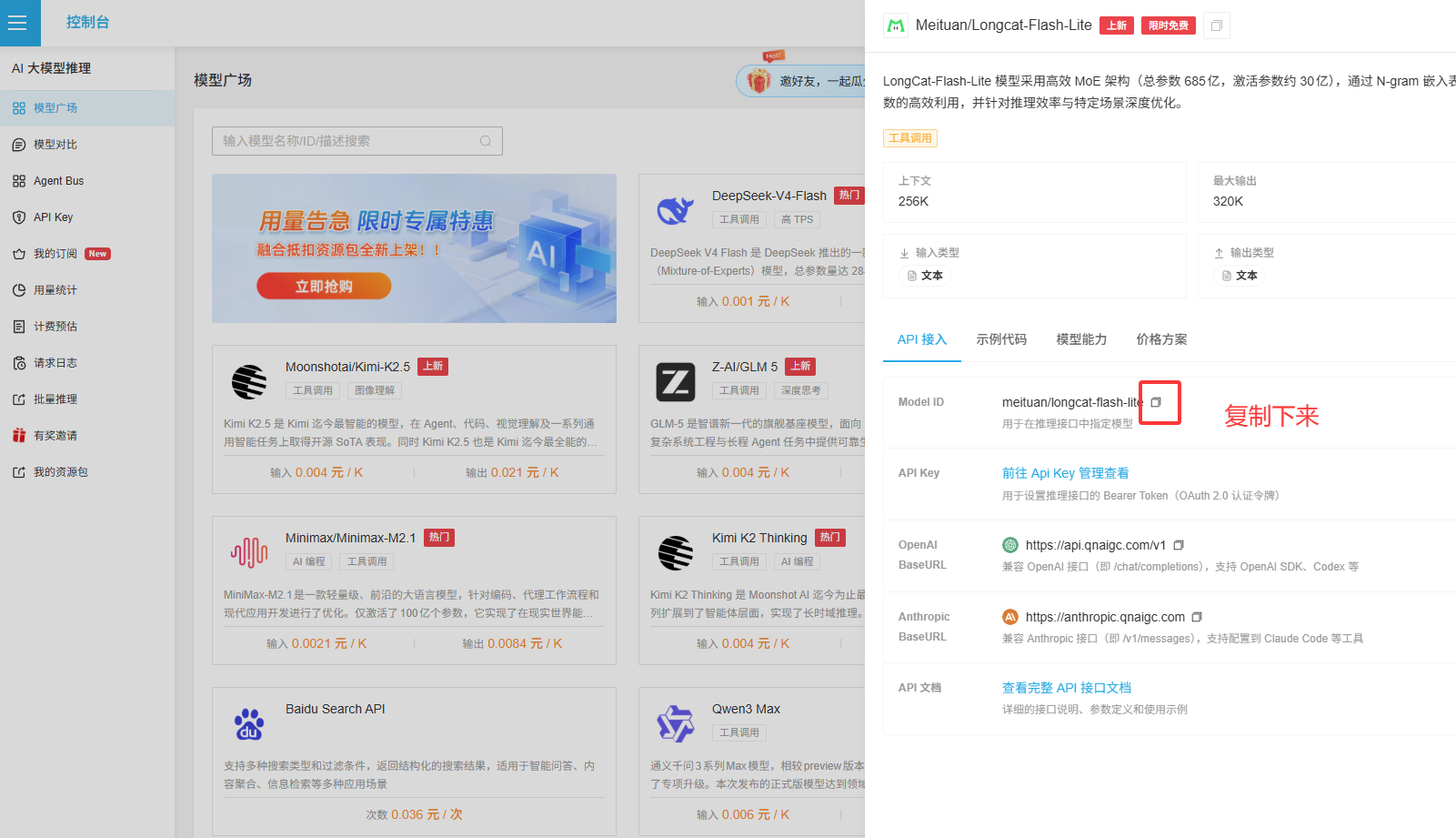The image size is (1456, 838).
Task: Copy the Anthropic BaseURL
Action: 1197,617
